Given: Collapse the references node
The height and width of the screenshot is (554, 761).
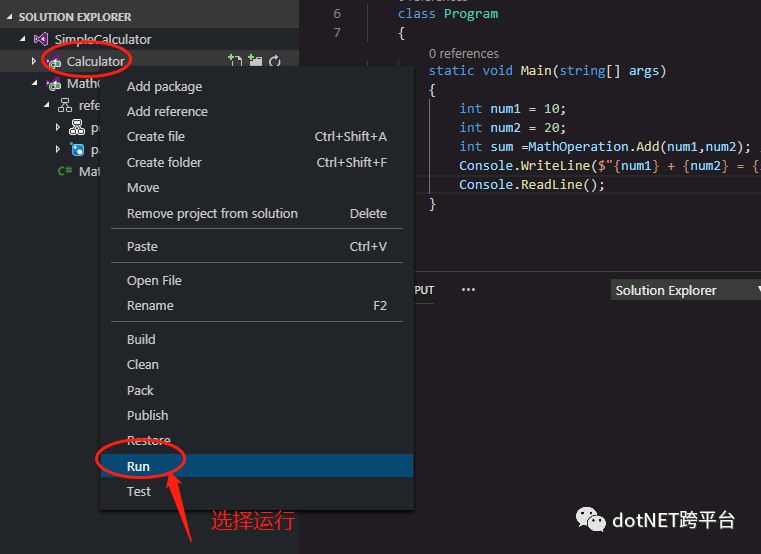Looking at the screenshot, I should (x=47, y=105).
